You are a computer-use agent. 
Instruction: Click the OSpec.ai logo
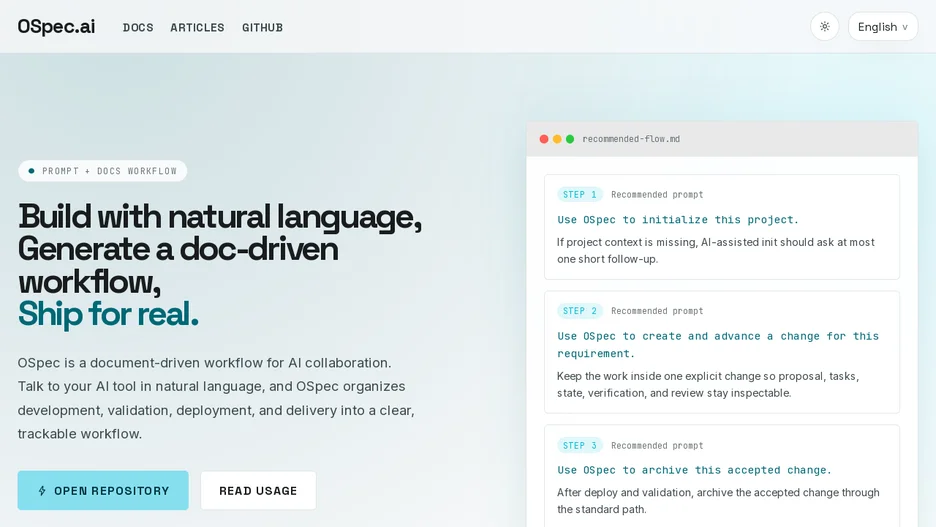56,26
